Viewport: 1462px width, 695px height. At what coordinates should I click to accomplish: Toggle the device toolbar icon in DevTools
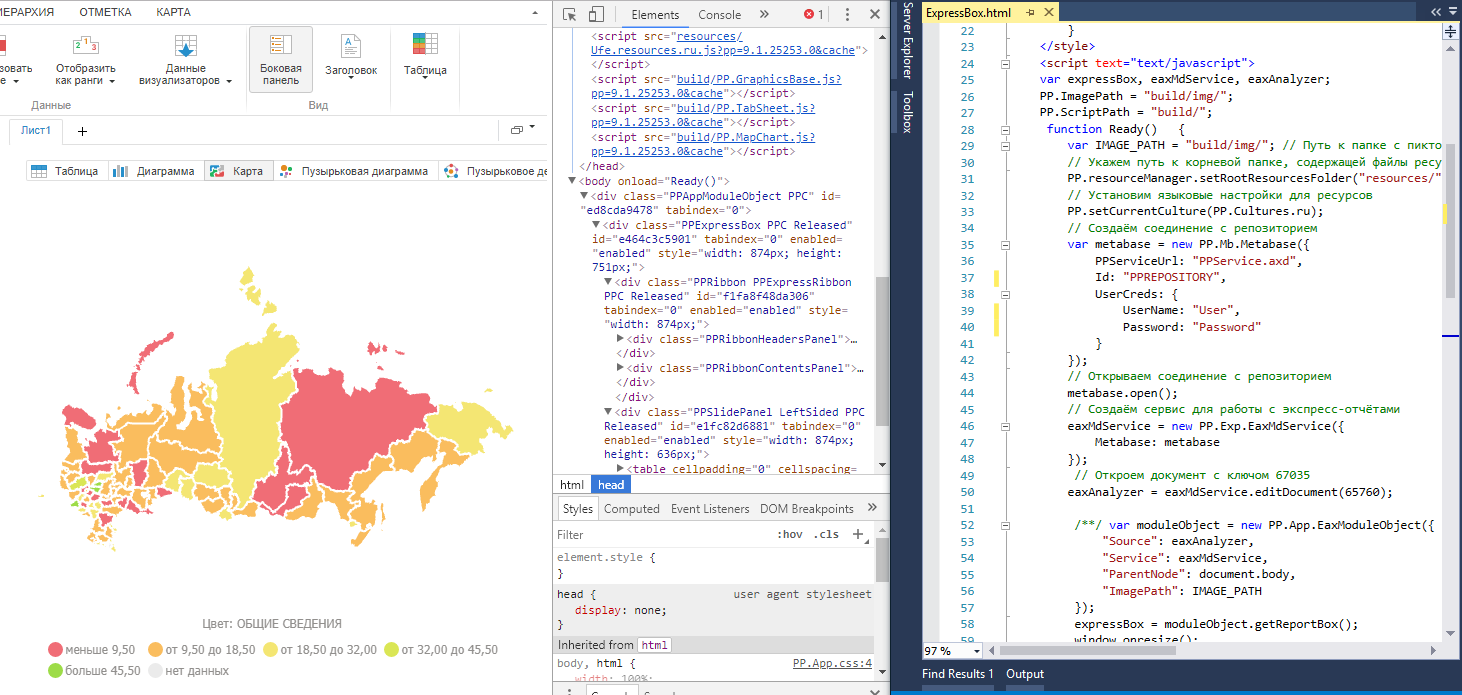(596, 15)
